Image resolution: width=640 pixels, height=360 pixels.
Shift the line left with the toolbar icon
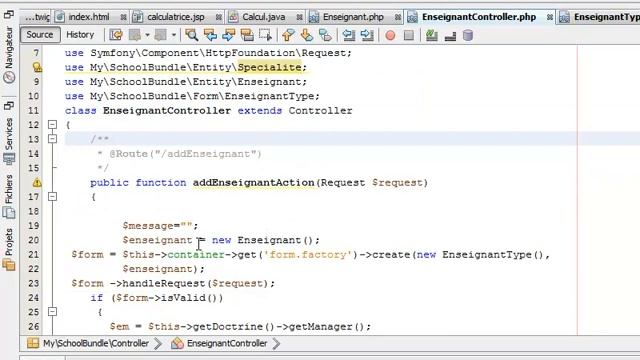[349, 35]
